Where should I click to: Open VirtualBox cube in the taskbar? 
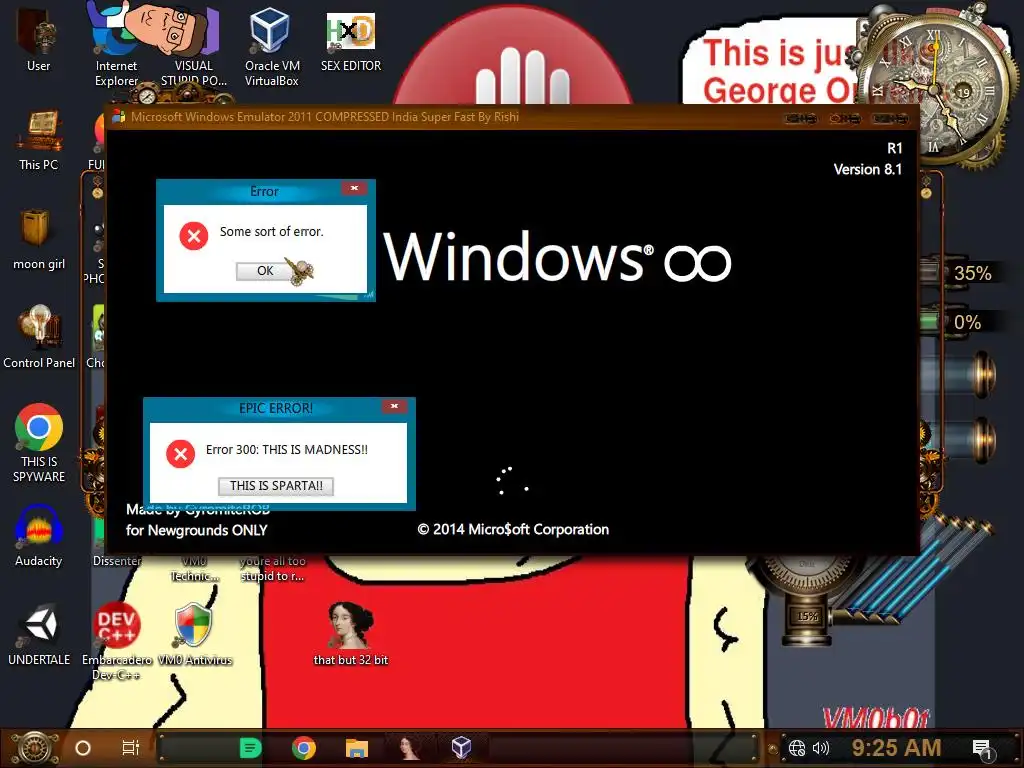pos(462,748)
